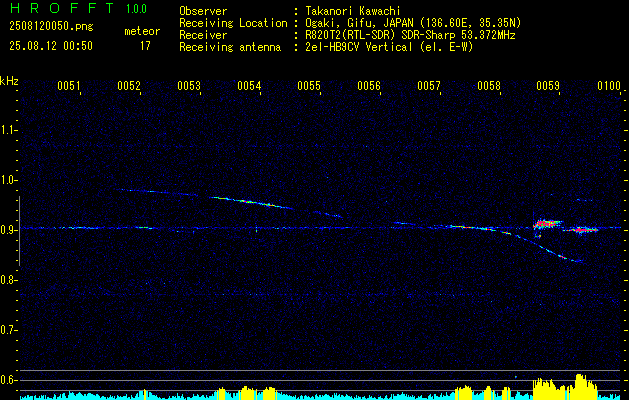Click the grey vertical range bar beside 0.9

[x=19, y=231]
